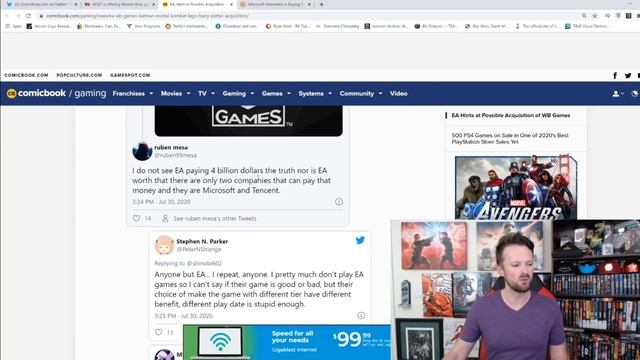Viewport: 640px width, 360px height.
Task: Open GAMESPOT.COM top link
Action: [x=130, y=75]
